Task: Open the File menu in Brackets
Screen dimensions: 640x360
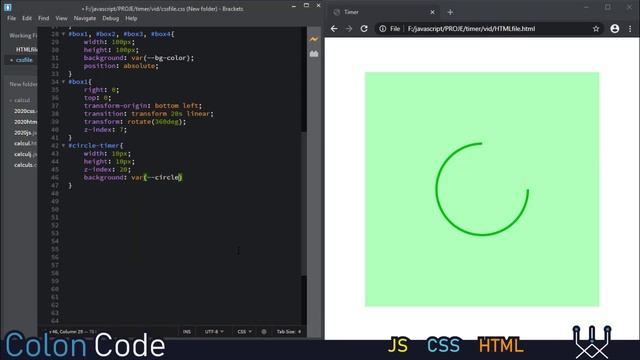Action: click(11, 18)
